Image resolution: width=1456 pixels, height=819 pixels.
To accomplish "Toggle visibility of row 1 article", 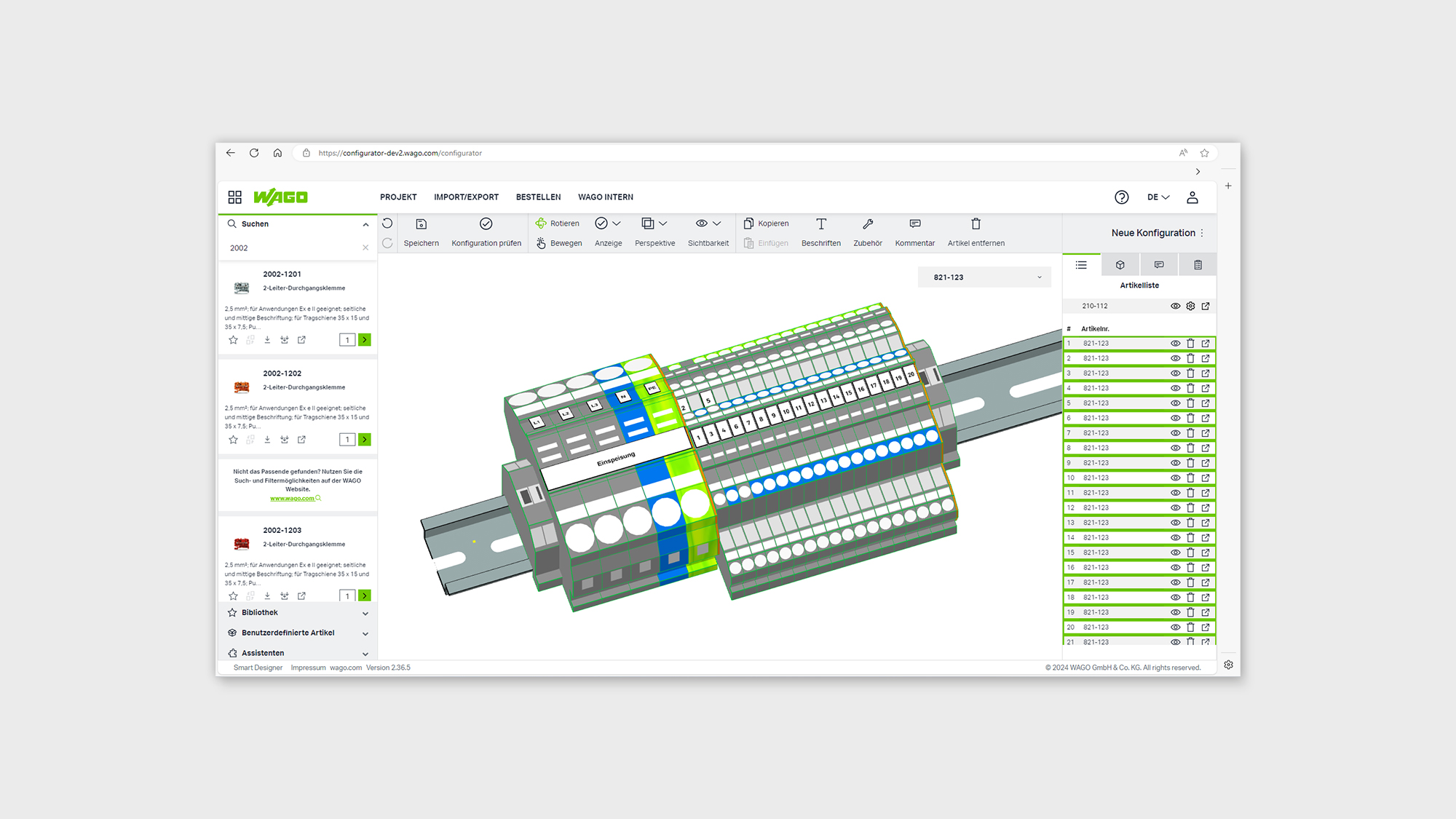I will (x=1175, y=344).
